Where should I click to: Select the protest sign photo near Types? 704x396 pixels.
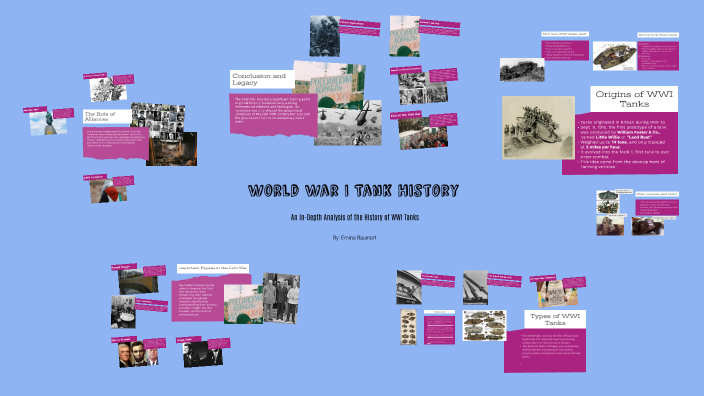557,294
